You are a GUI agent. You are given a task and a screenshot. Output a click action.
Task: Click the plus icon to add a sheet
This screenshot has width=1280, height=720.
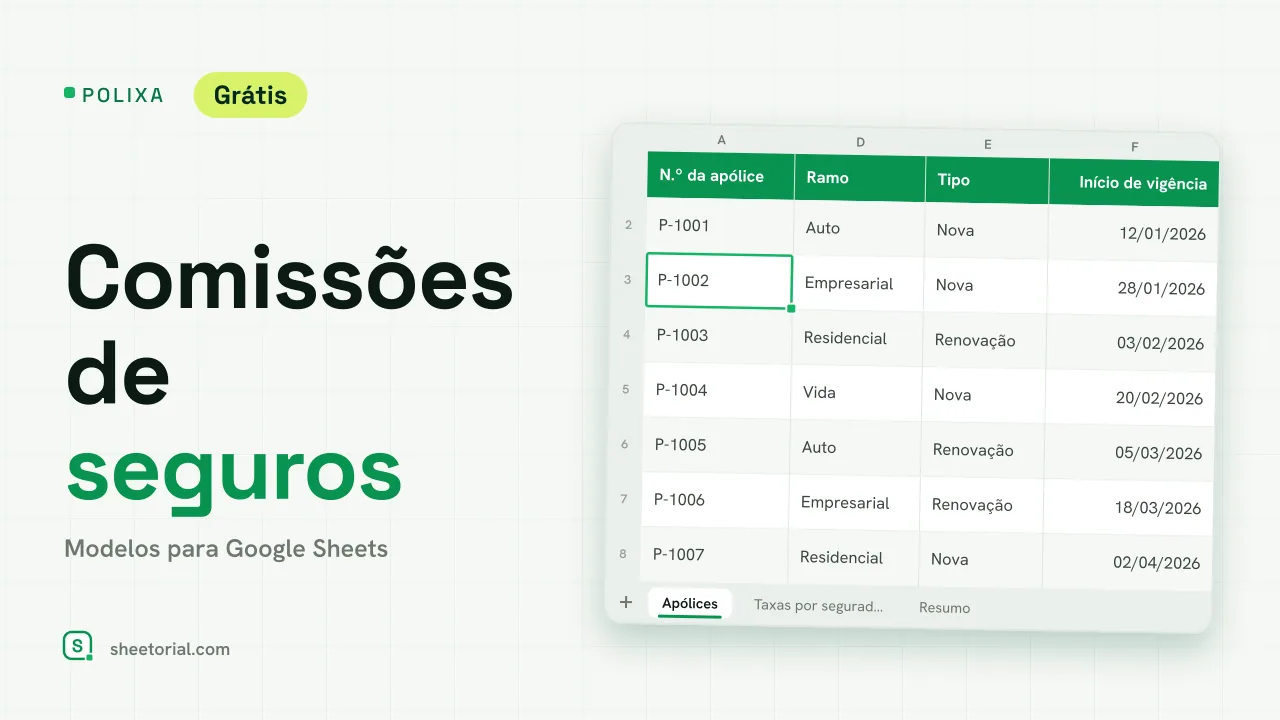tap(626, 602)
